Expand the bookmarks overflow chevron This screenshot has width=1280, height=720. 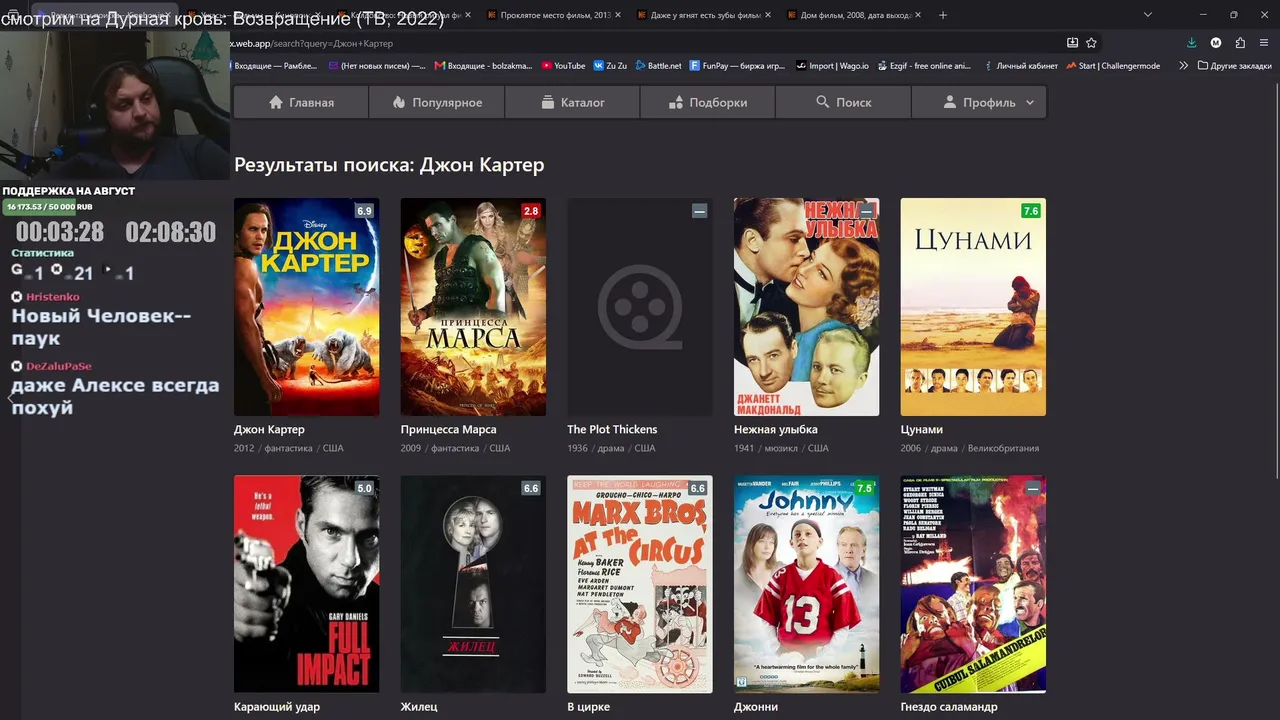point(1184,66)
